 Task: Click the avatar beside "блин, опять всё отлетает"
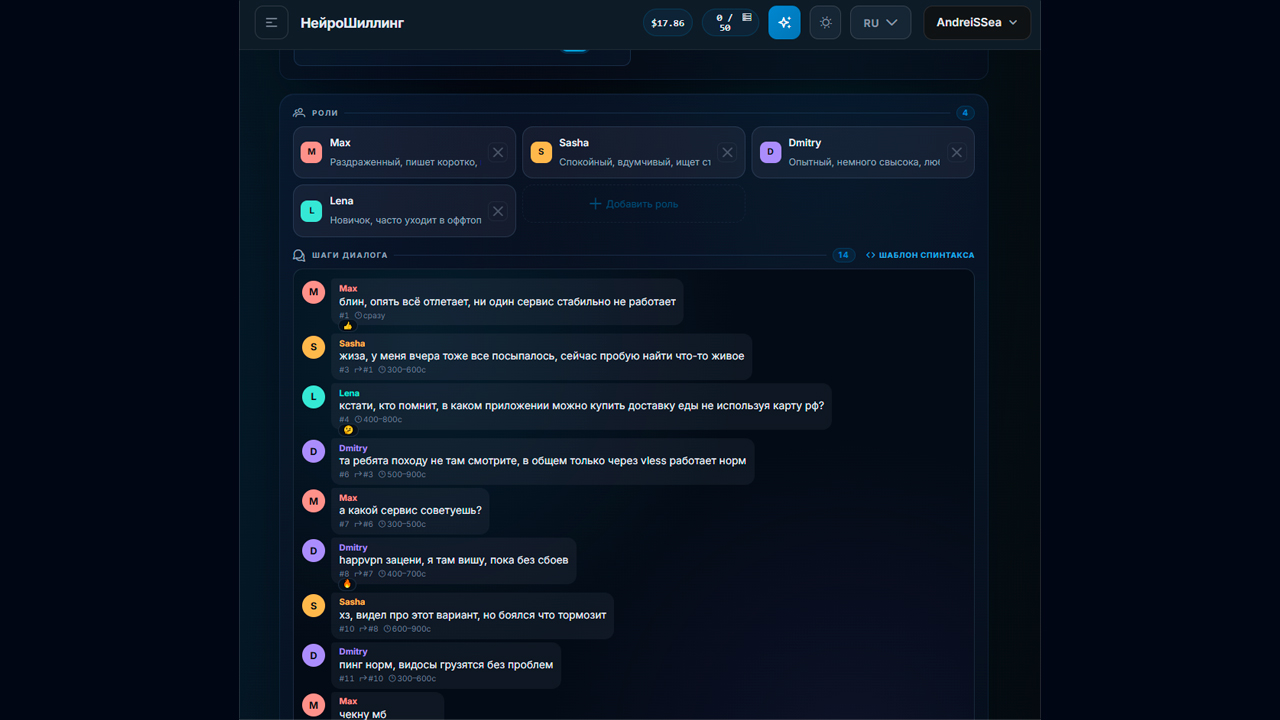[314, 292]
